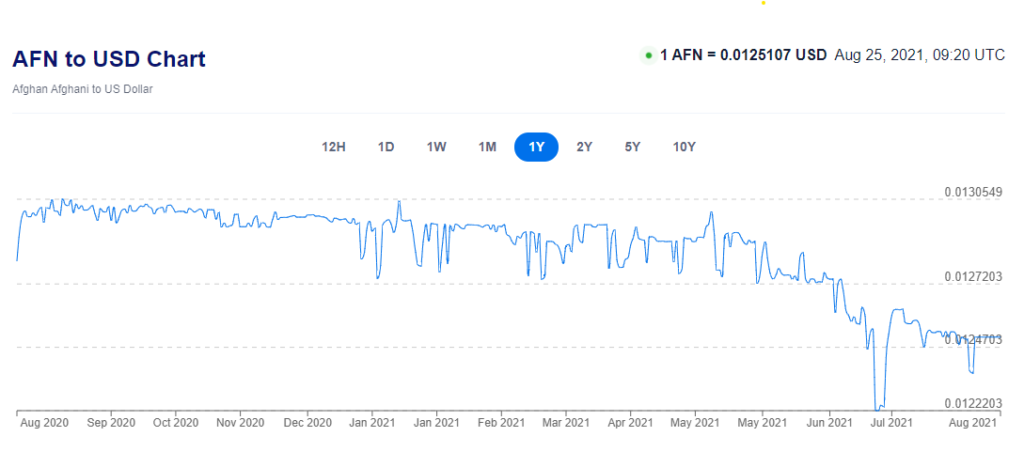
Task: Click the Nov 2020 axis marker
Action: point(240,423)
